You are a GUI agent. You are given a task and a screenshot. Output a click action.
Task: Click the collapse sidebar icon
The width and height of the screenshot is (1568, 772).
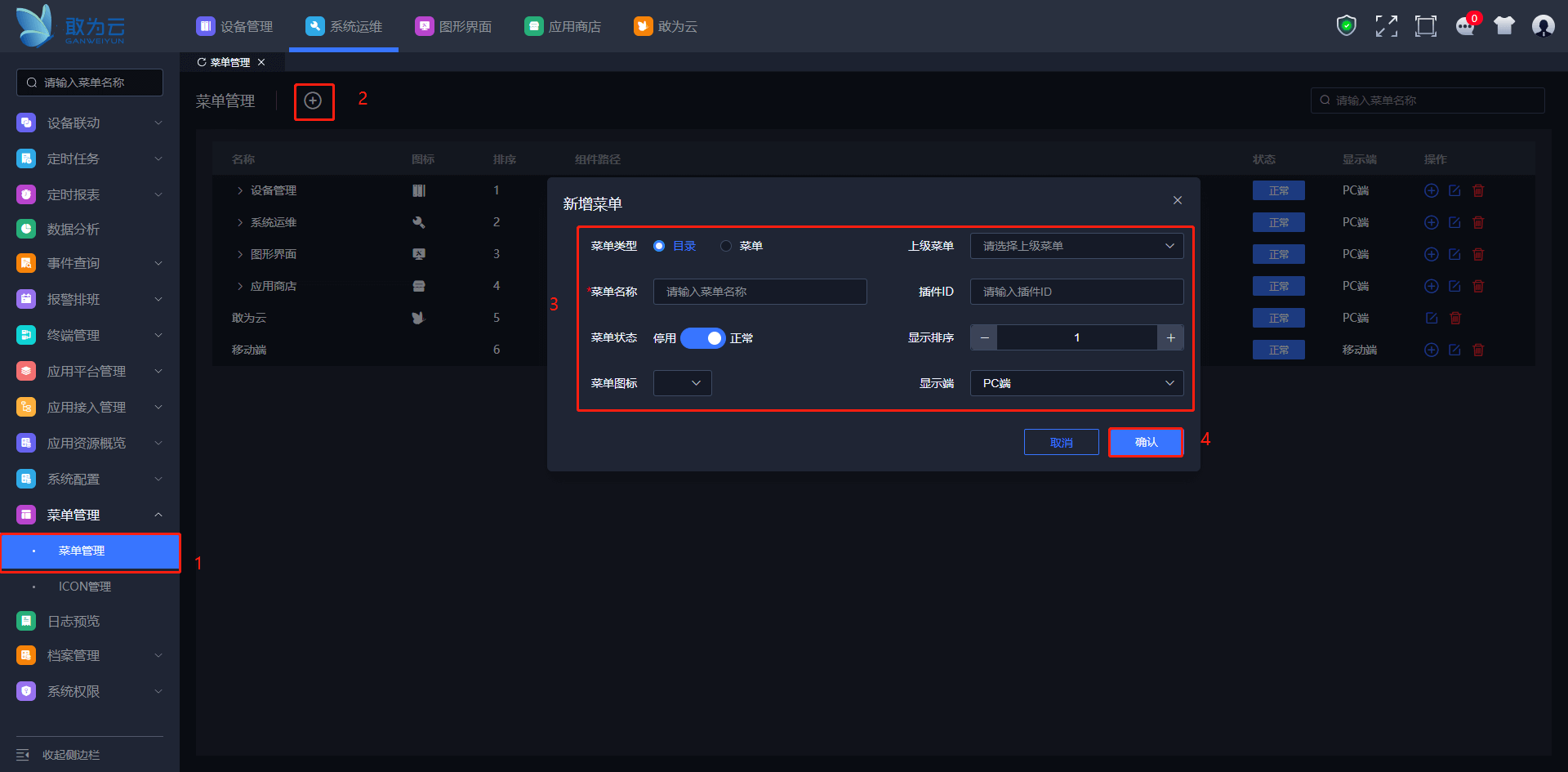23,755
